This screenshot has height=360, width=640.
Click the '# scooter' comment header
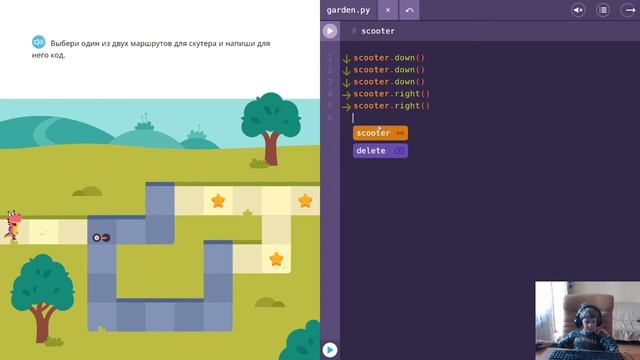pyautogui.click(x=373, y=31)
